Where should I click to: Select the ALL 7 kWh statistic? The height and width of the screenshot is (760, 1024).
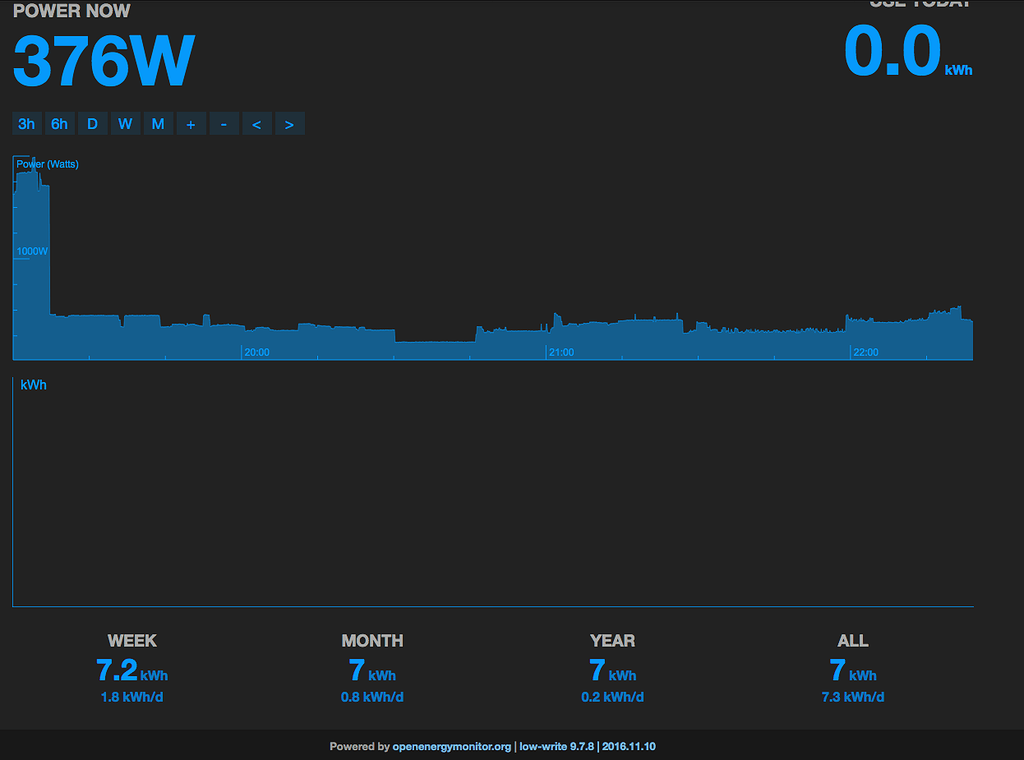click(852, 670)
